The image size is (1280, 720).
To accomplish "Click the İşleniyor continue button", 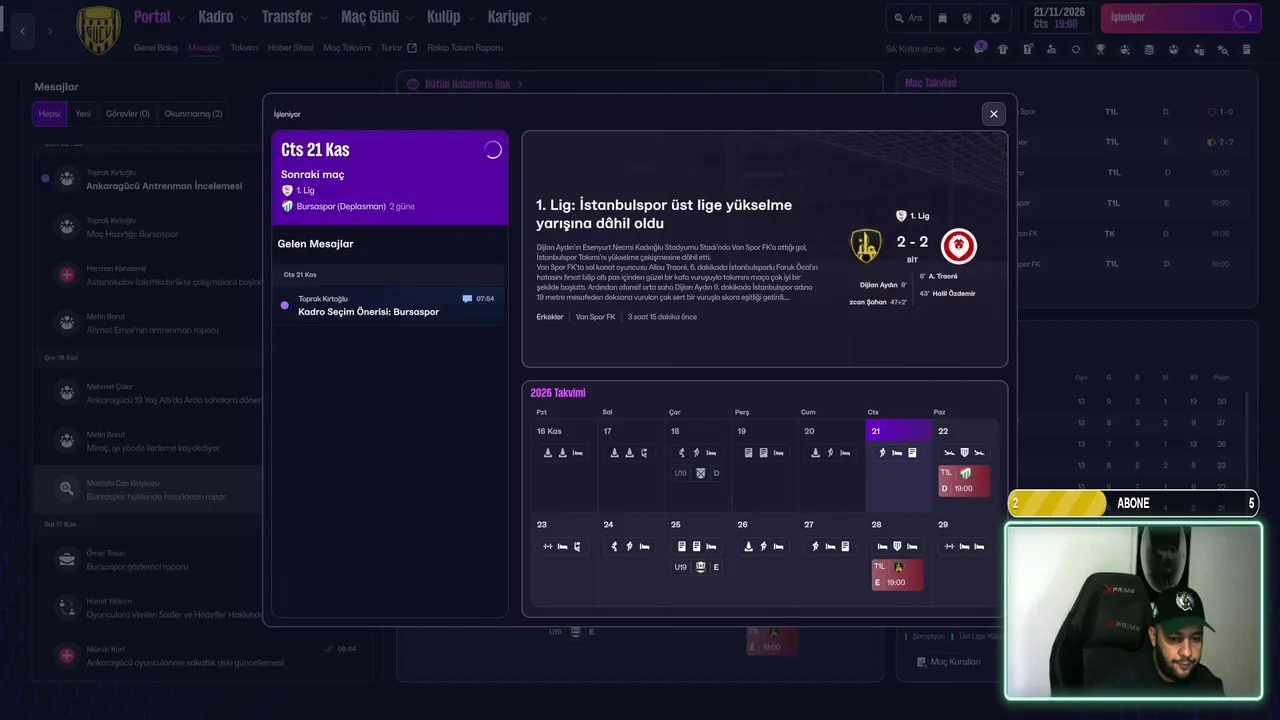I will [1181, 18].
